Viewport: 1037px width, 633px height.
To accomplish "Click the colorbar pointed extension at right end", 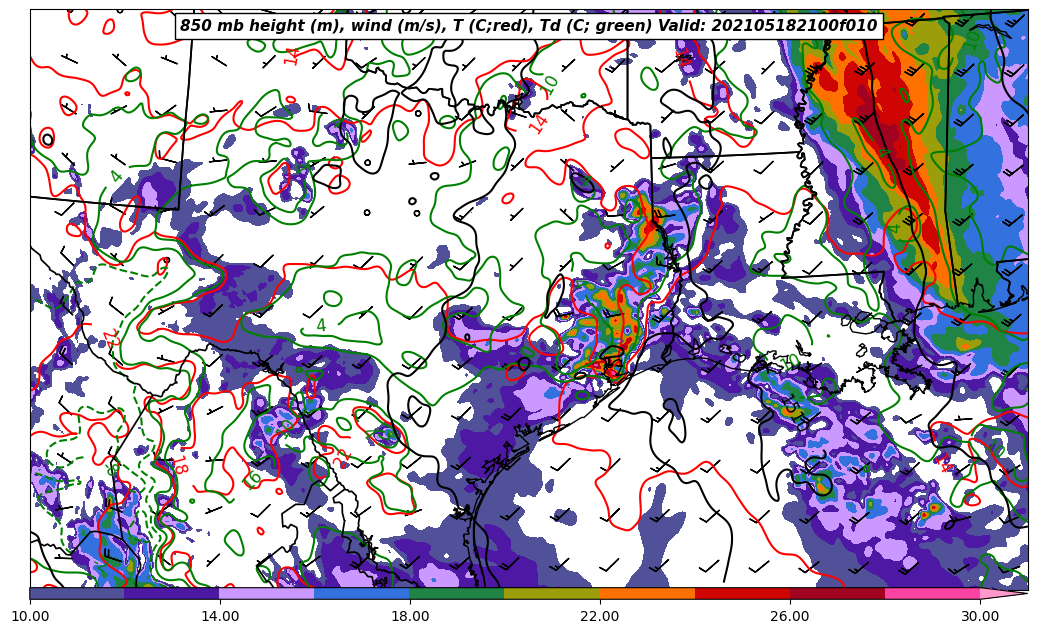I will click(x=1003, y=593).
